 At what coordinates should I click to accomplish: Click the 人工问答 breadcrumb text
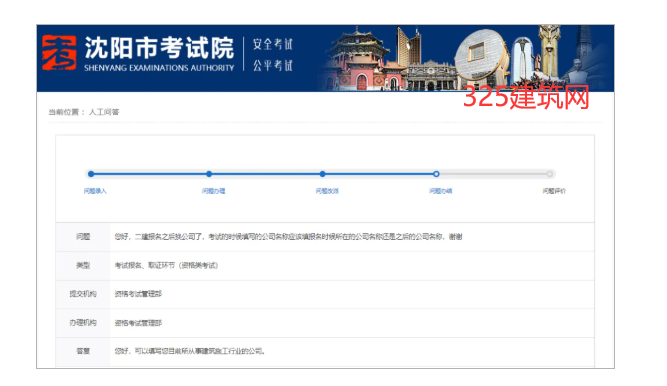pyautogui.click(x=104, y=112)
